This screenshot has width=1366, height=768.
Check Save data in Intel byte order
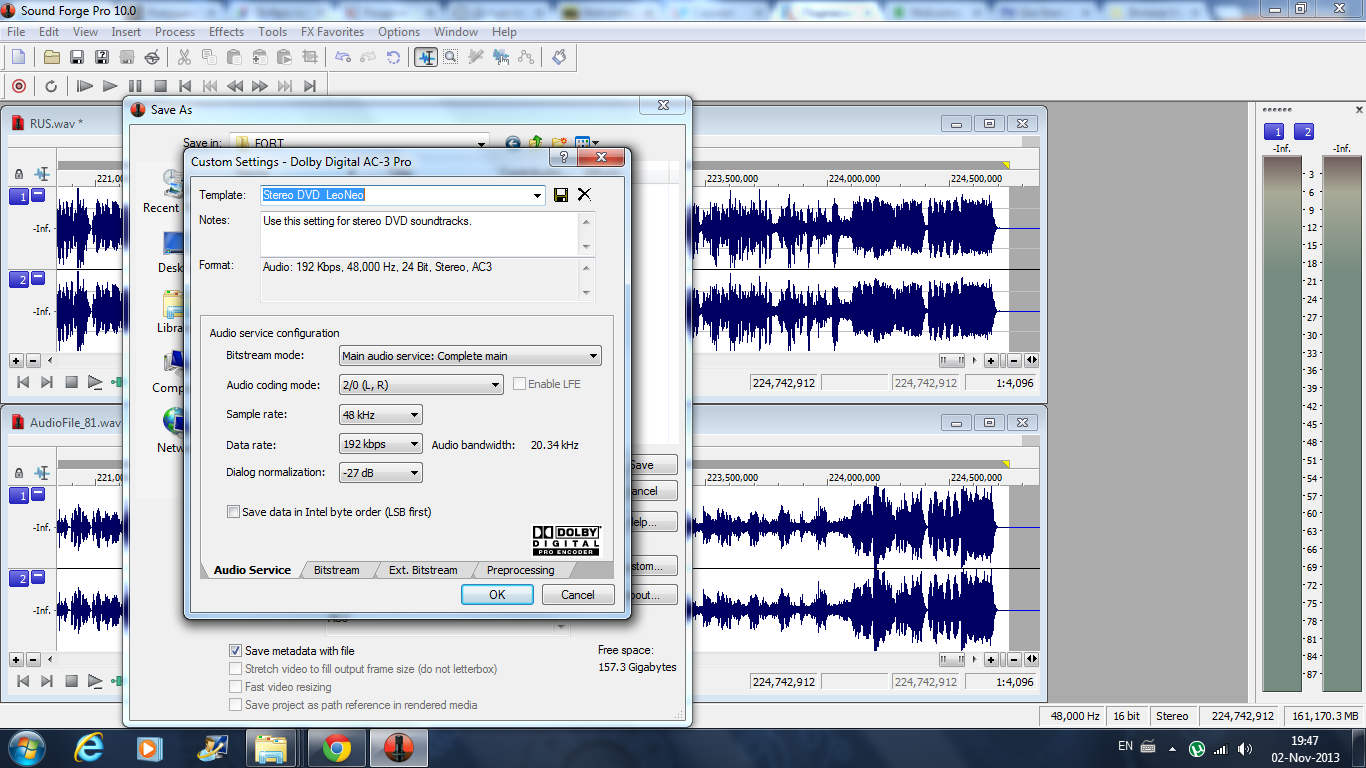233,512
